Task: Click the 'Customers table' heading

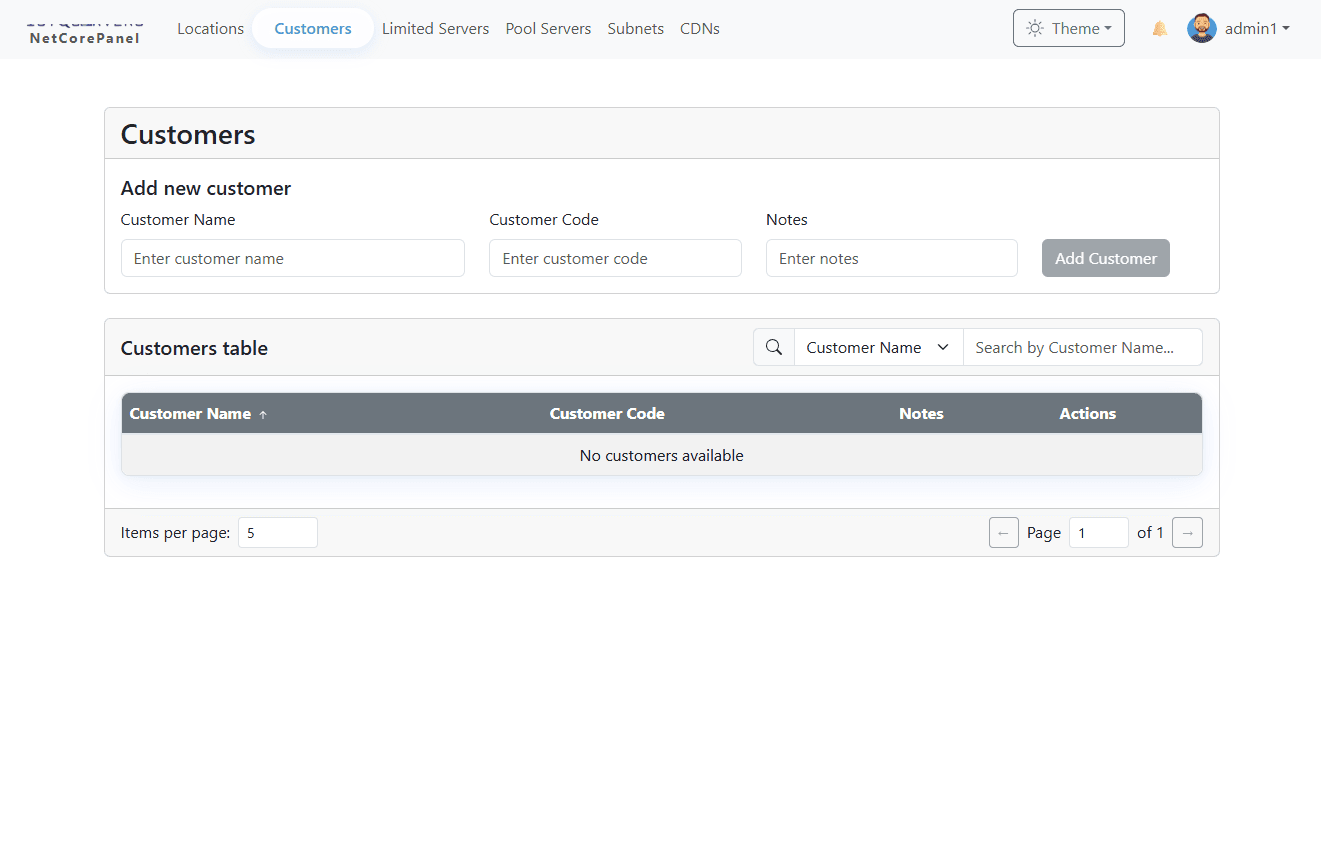Action: click(194, 348)
